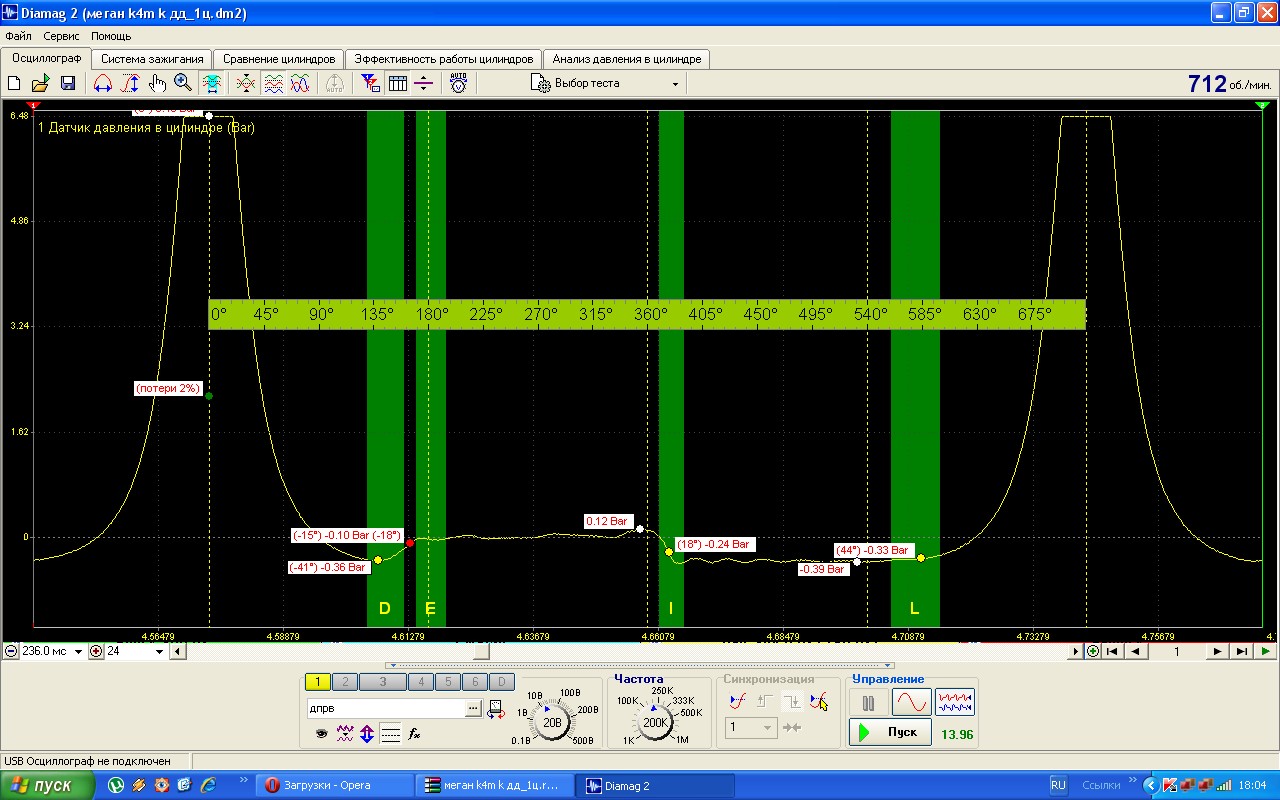Select the Осциллограф tab
Image resolution: width=1280 pixels, height=800 pixels.
pos(46,58)
